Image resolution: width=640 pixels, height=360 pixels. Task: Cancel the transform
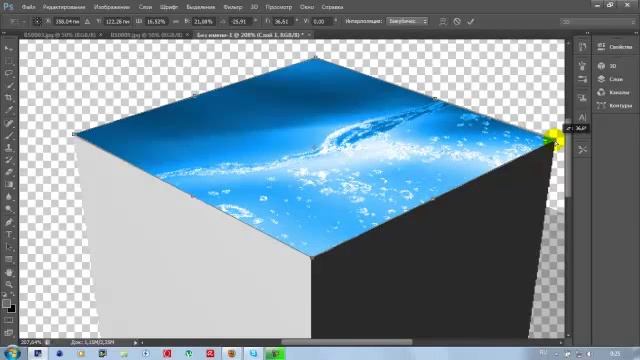[x=457, y=21]
